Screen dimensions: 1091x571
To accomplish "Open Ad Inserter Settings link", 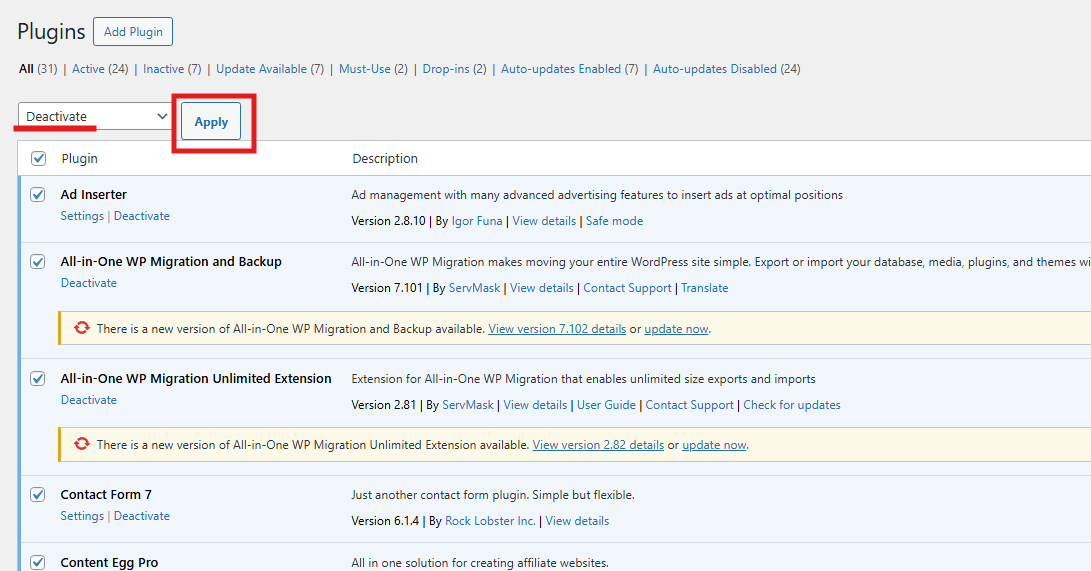I will (82, 216).
